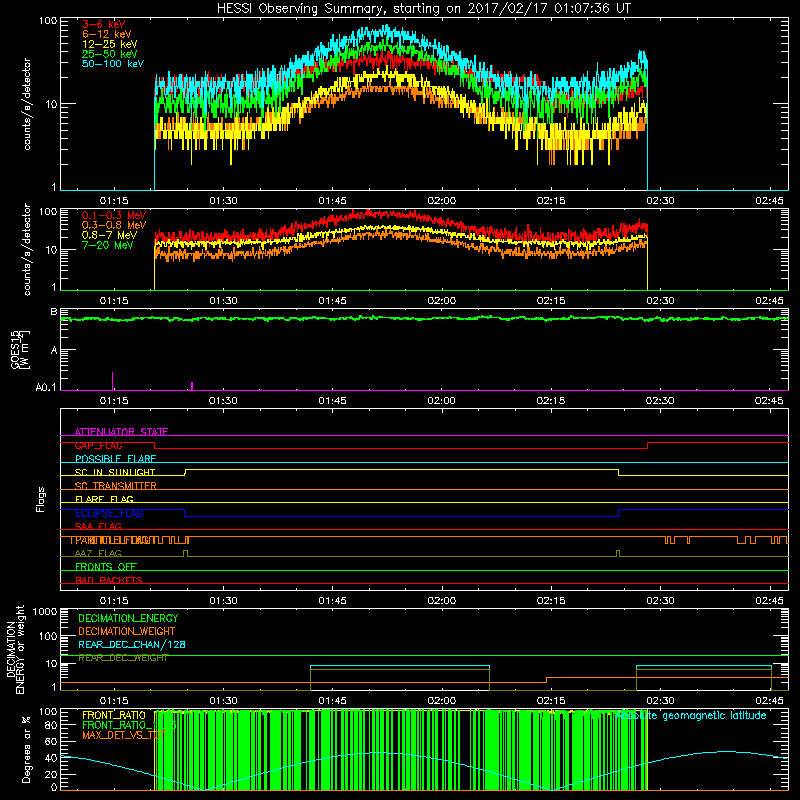
Task: Click the magenta spike near 01:15 in GOES15 panel
Action: coord(113,381)
